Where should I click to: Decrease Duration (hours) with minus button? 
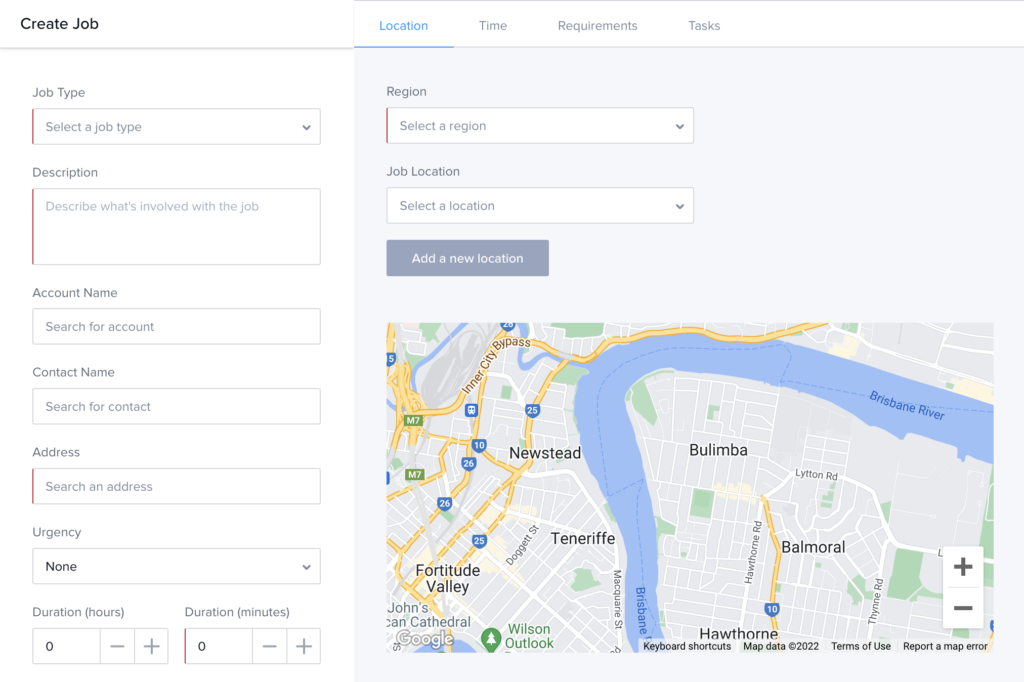(117, 647)
